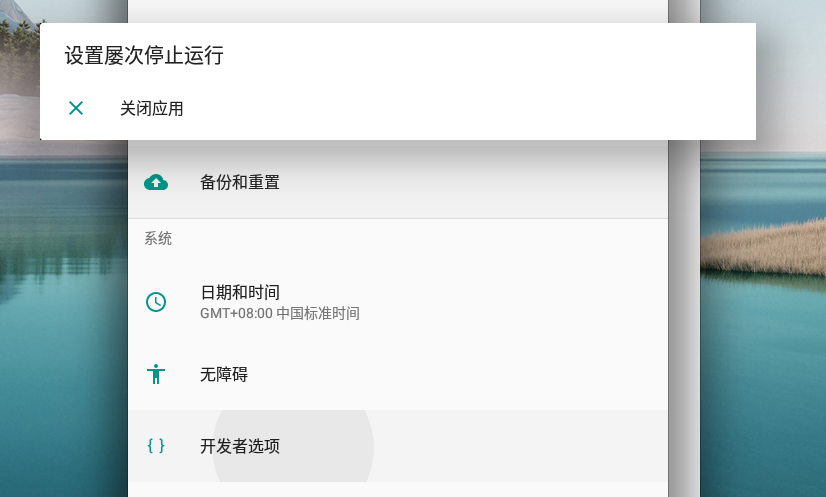Click the 系统 section header
The height and width of the screenshot is (497, 826).
coord(158,239)
